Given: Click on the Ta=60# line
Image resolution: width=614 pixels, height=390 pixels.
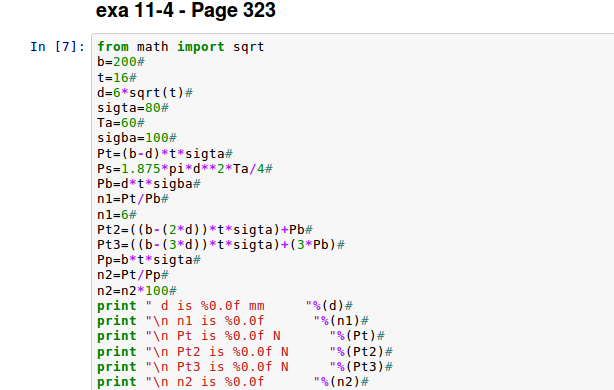Looking at the screenshot, I should pyautogui.click(x=121, y=123).
